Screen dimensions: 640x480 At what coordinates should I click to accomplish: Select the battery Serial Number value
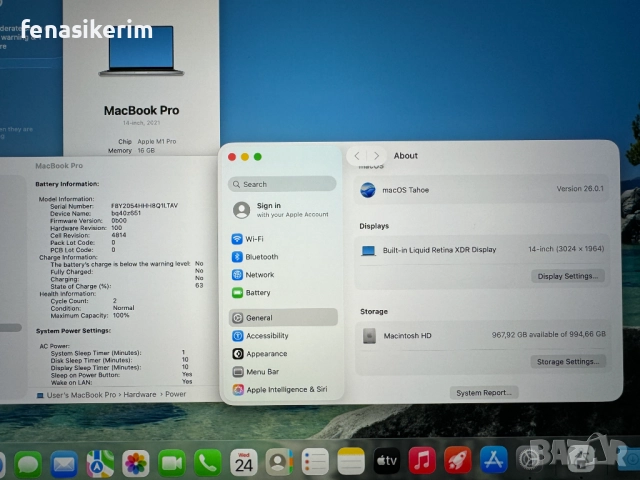click(144, 206)
